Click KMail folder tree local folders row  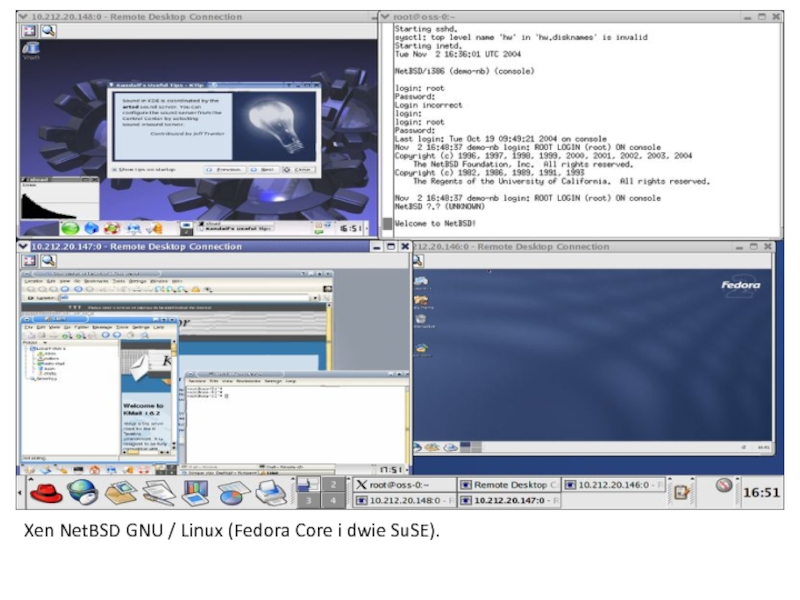point(47,348)
